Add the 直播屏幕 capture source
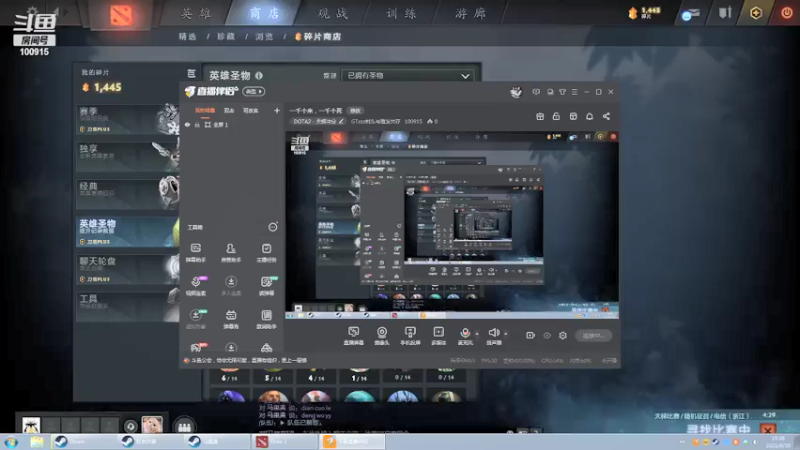800x450 pixels. coord(354,336)
